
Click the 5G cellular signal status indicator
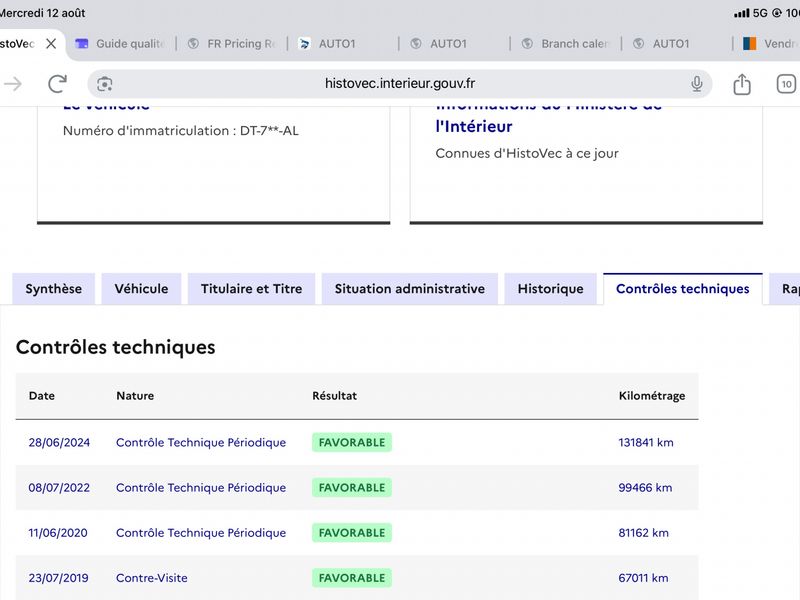click(751, 13)
